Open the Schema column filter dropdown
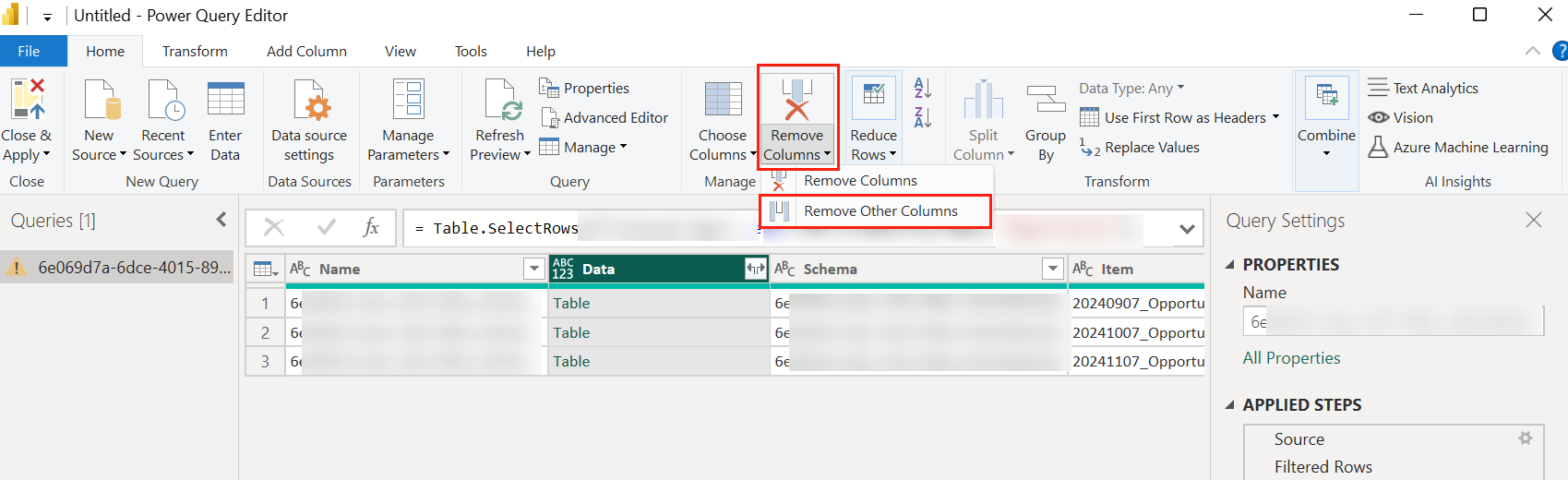Screen dimensions: 1568x480 click(x=1053, y=269)
